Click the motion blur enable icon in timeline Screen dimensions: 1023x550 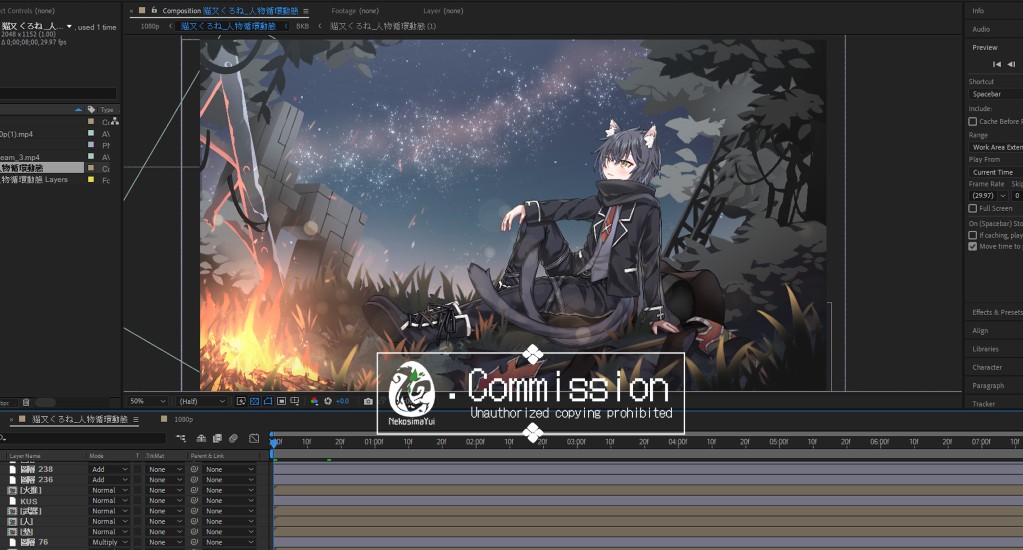pyautogui.click(x=233, y=438)
